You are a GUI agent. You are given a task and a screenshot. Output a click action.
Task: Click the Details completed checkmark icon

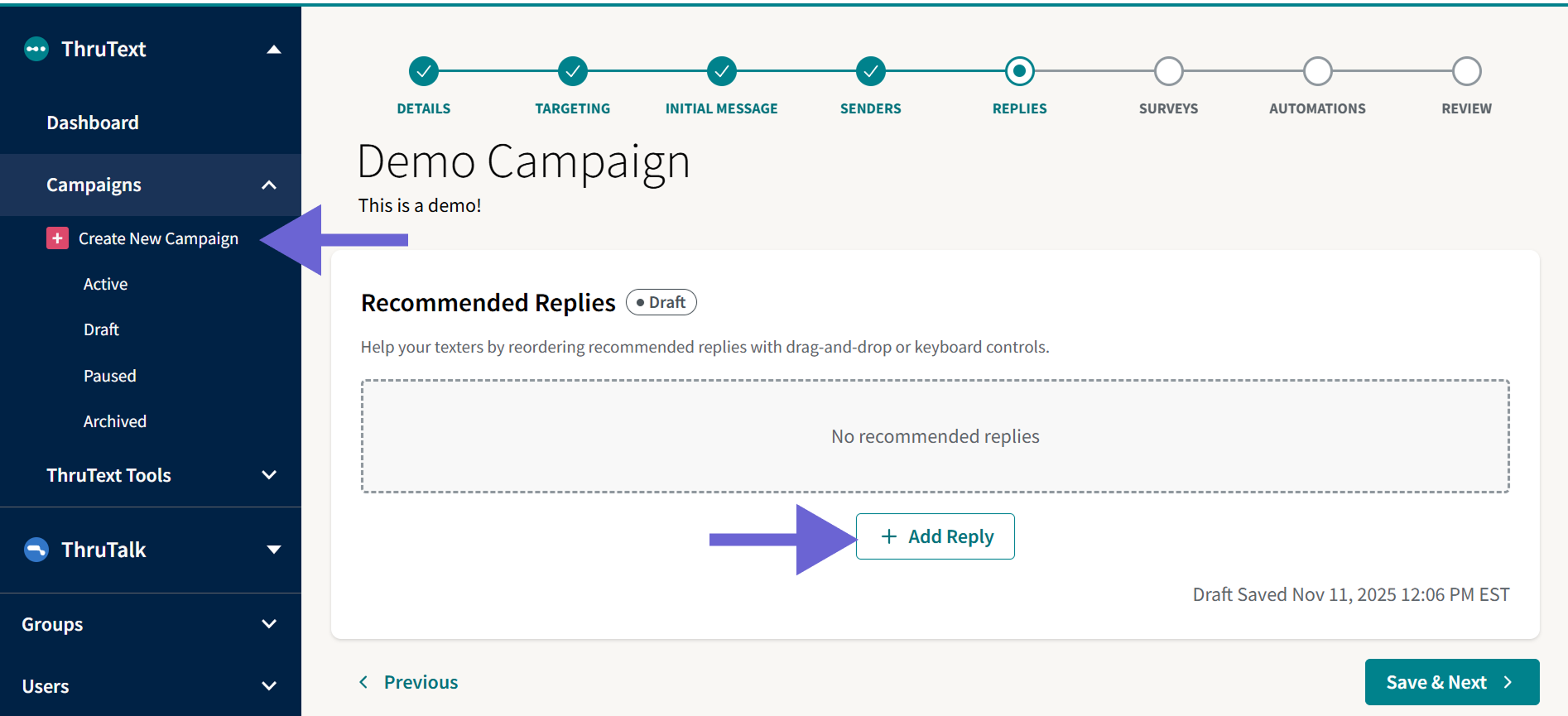pyautogui.click(x=423, y=71)
